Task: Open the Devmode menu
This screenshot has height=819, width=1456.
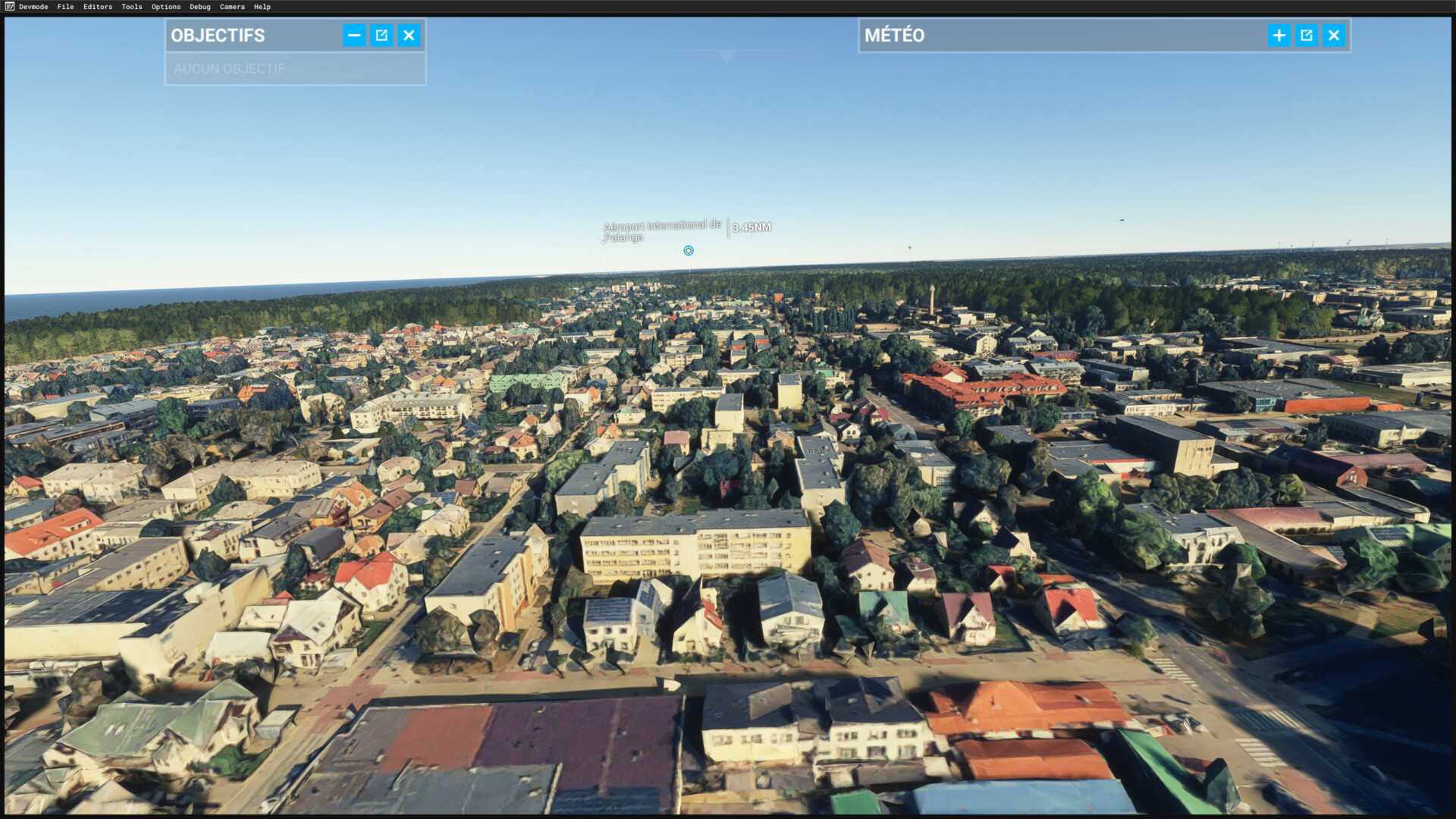Action: pyautogui.click(x=33, y=7)
